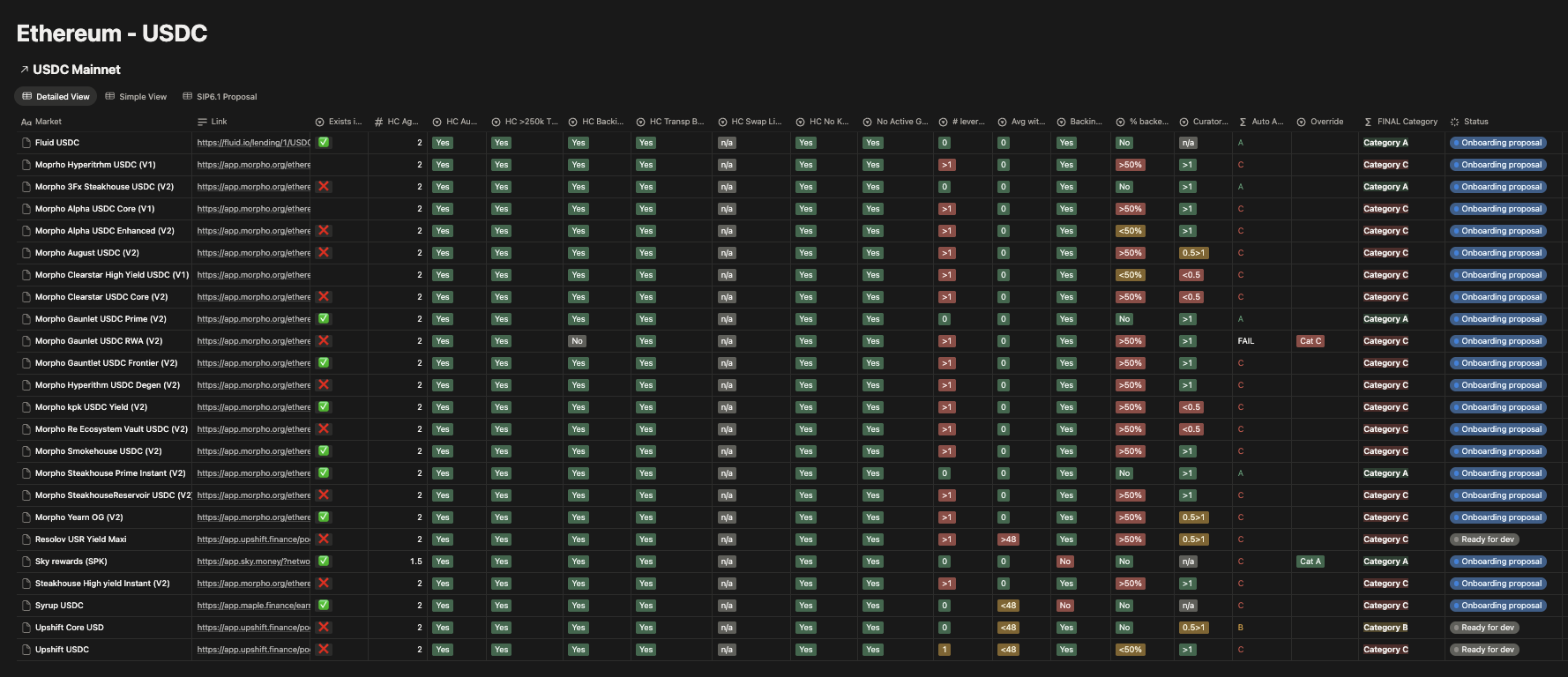Click the grey No tag in Morpho Gaunlet RWA row
The image size is (1568, 677).
point(578,341)
